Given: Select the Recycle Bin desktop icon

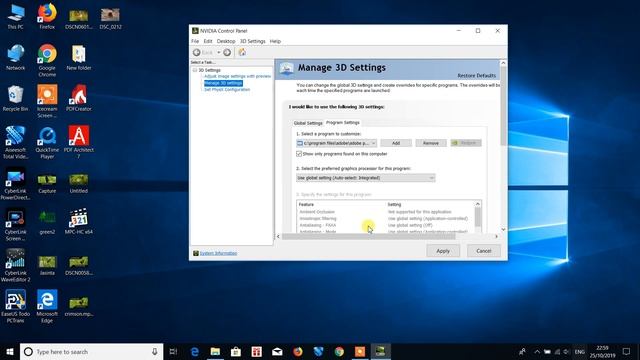Looking at the screenshot, I should [x=16, y=98].
